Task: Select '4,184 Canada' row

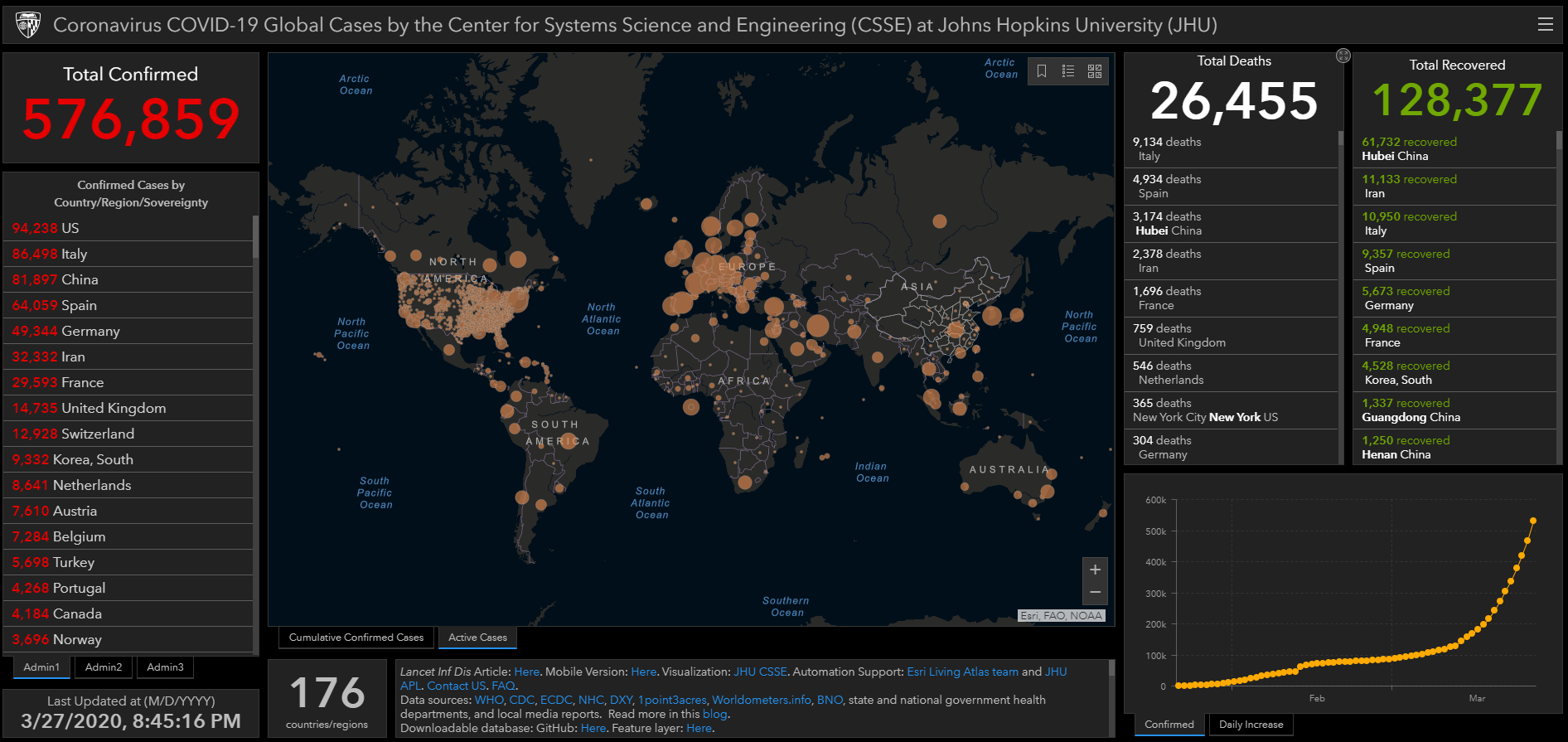Action: 128,613
